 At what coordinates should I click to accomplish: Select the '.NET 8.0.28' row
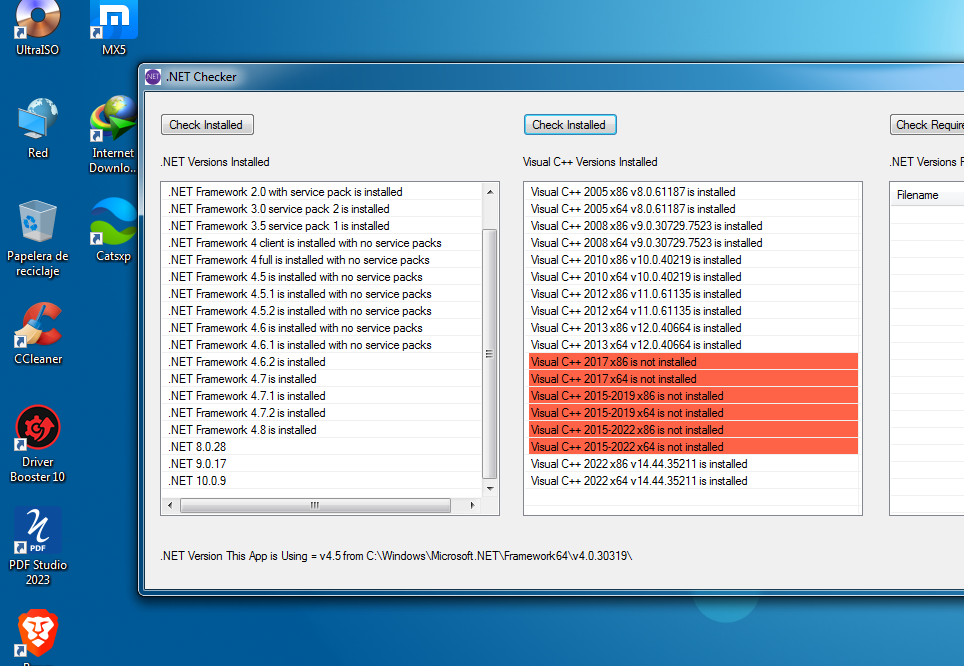click(x=322, y=447)
